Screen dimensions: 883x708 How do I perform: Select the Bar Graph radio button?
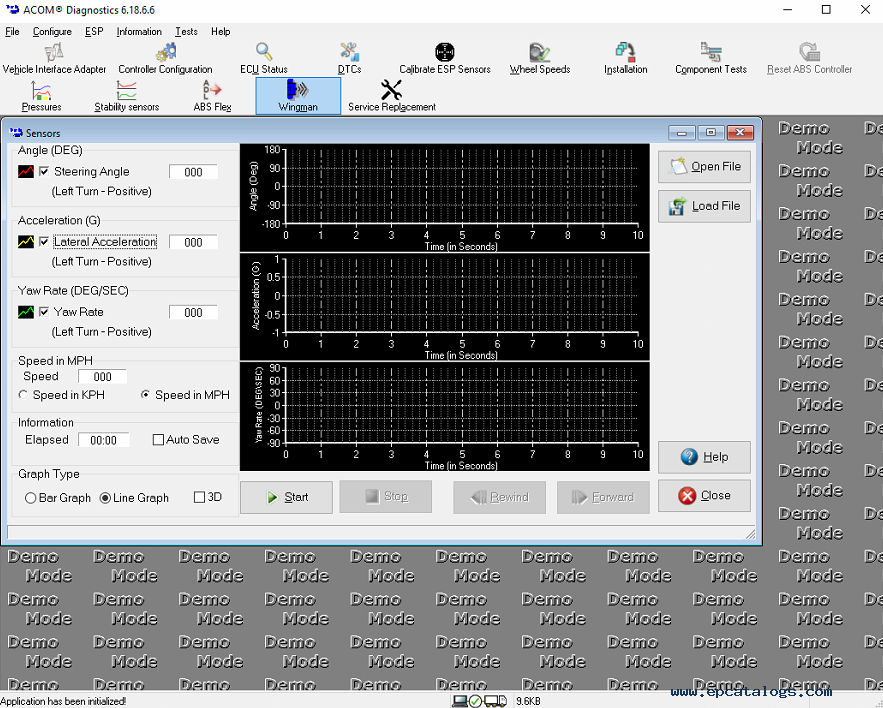click(30, 498)
